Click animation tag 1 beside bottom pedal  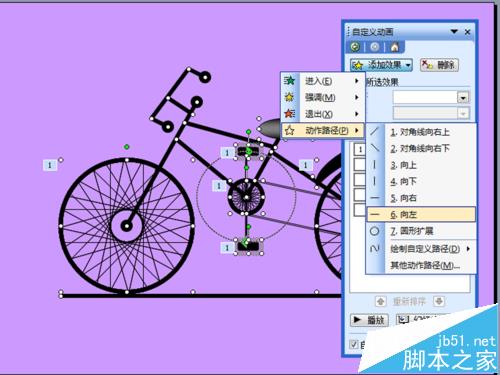pos(227,248)
